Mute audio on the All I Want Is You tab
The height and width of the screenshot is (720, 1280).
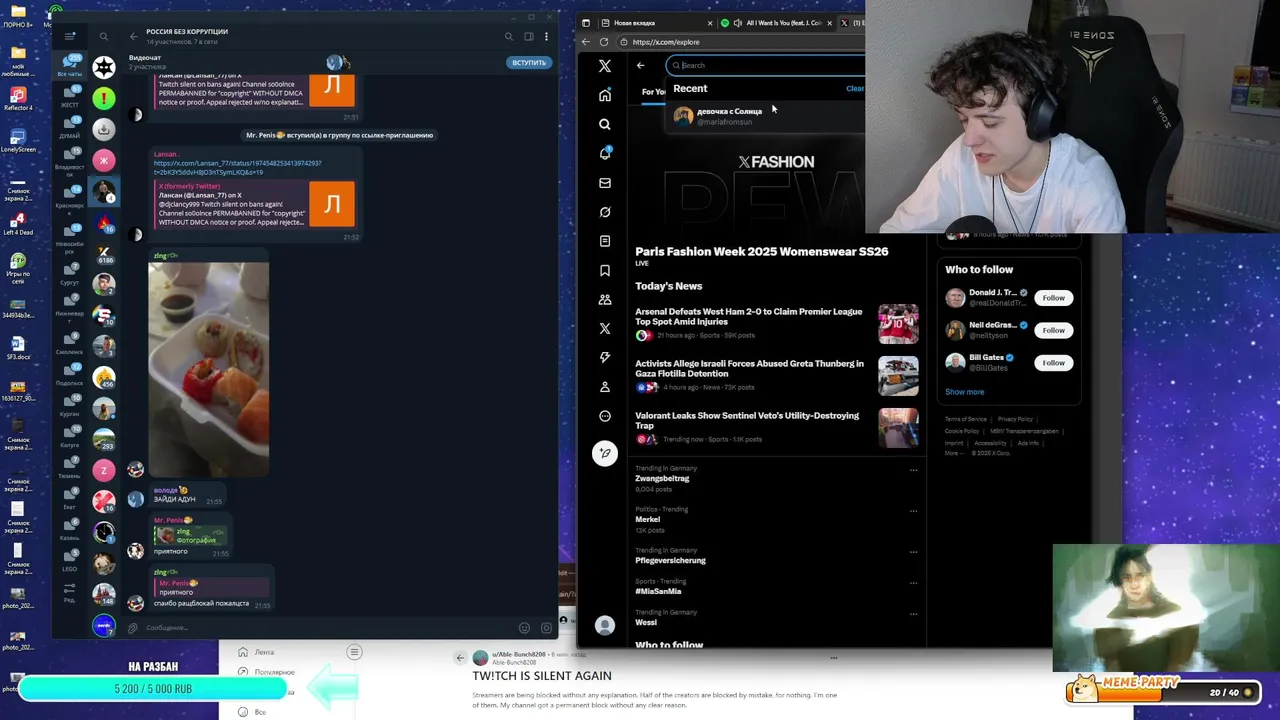(738, 22)
